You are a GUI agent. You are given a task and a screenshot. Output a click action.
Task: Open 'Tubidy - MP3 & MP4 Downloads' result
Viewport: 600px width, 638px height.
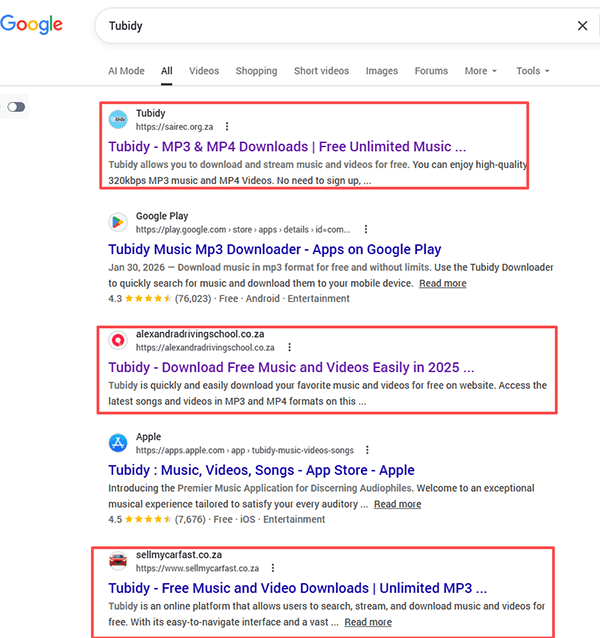click(287, 146)
